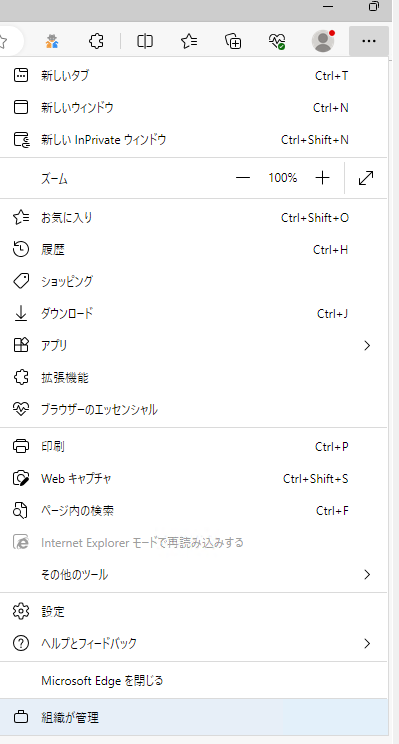Click 組織が管理 at menu bottom
The image size is (399, 744).
click(x=194, y=717)
